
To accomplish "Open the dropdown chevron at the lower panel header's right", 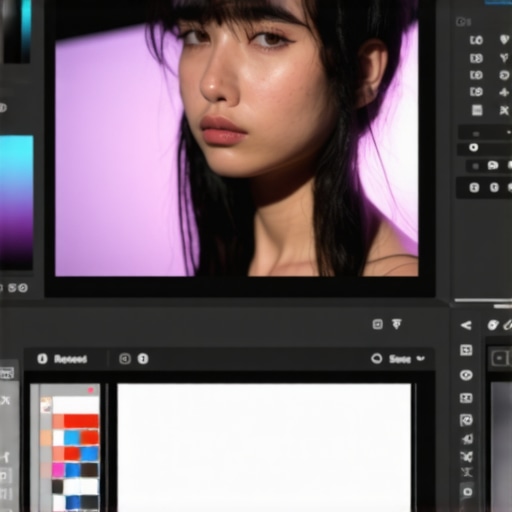I will pyautogui.click(x=421, y=358).
